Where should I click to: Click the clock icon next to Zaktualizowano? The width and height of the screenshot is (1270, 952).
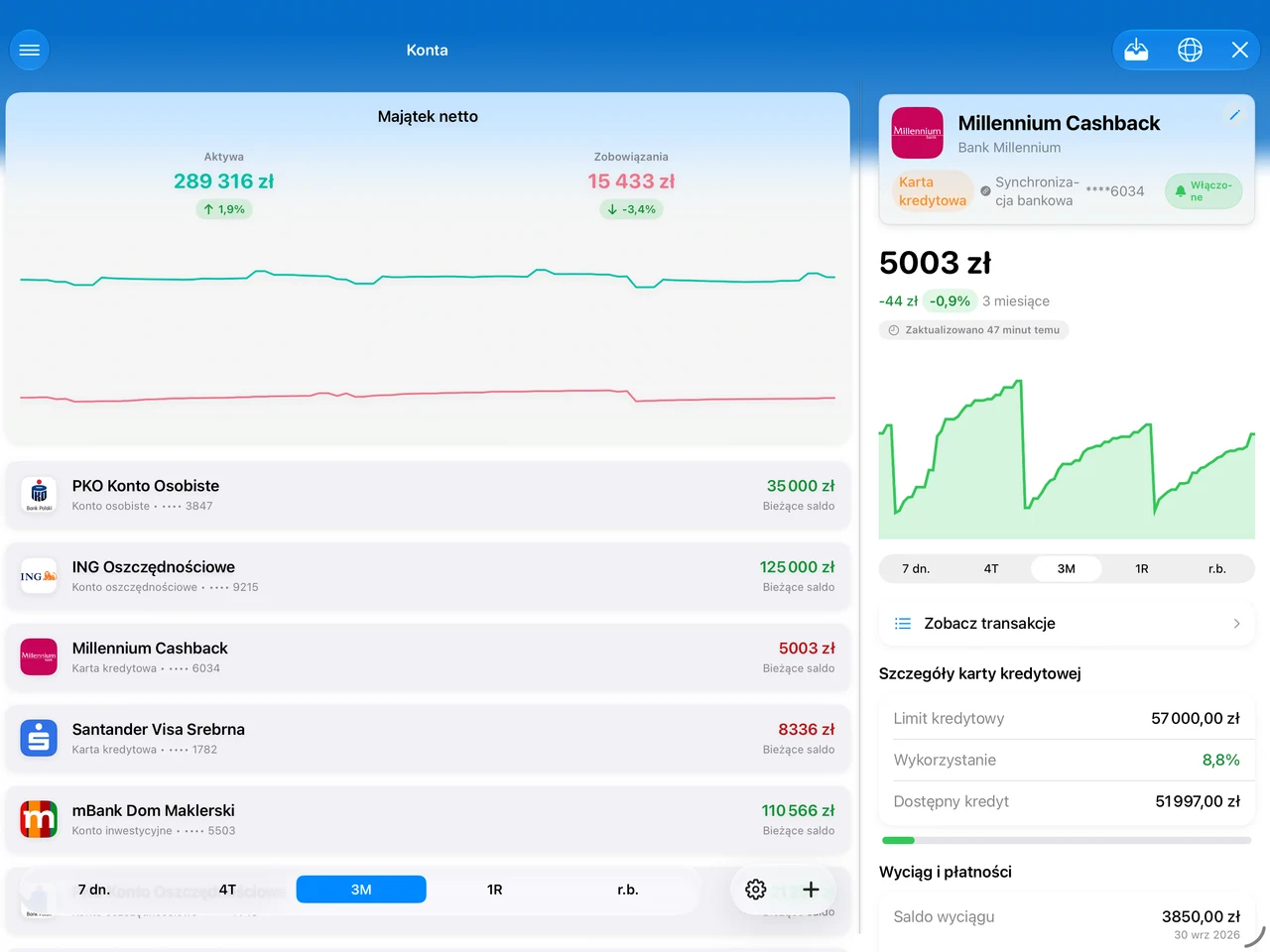tap(894, 330)
